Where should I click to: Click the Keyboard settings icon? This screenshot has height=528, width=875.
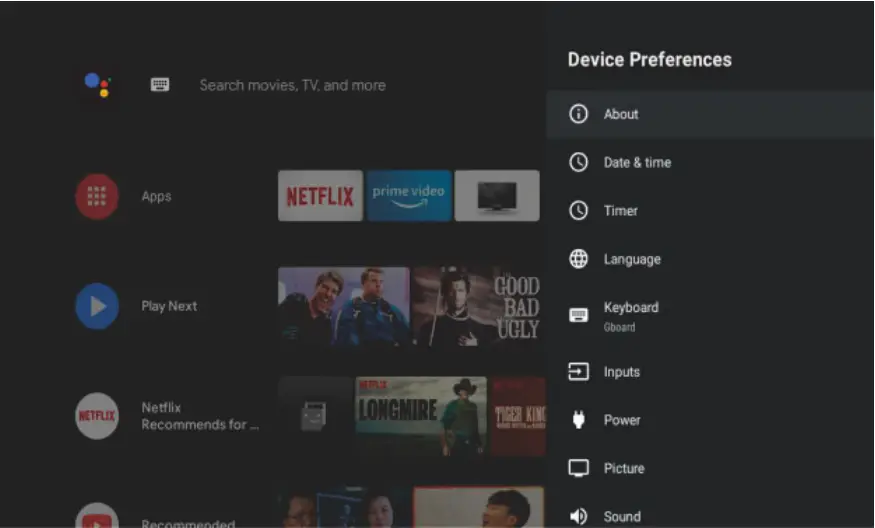point(578,315)
